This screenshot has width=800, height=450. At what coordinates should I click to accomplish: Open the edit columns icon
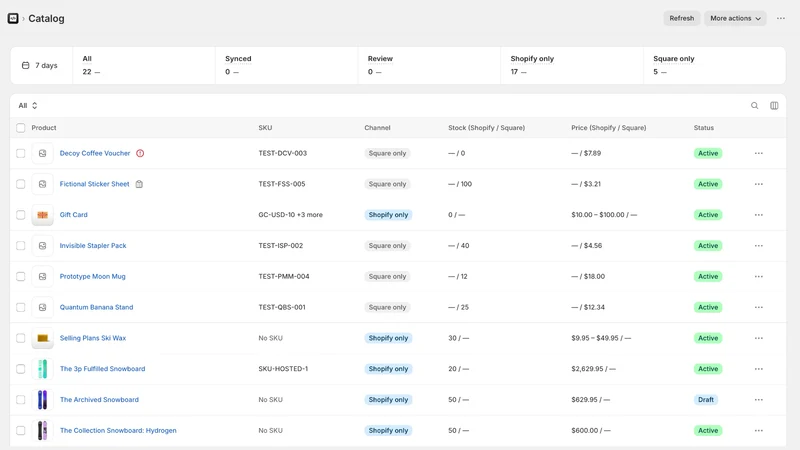[x=774, y=106]
